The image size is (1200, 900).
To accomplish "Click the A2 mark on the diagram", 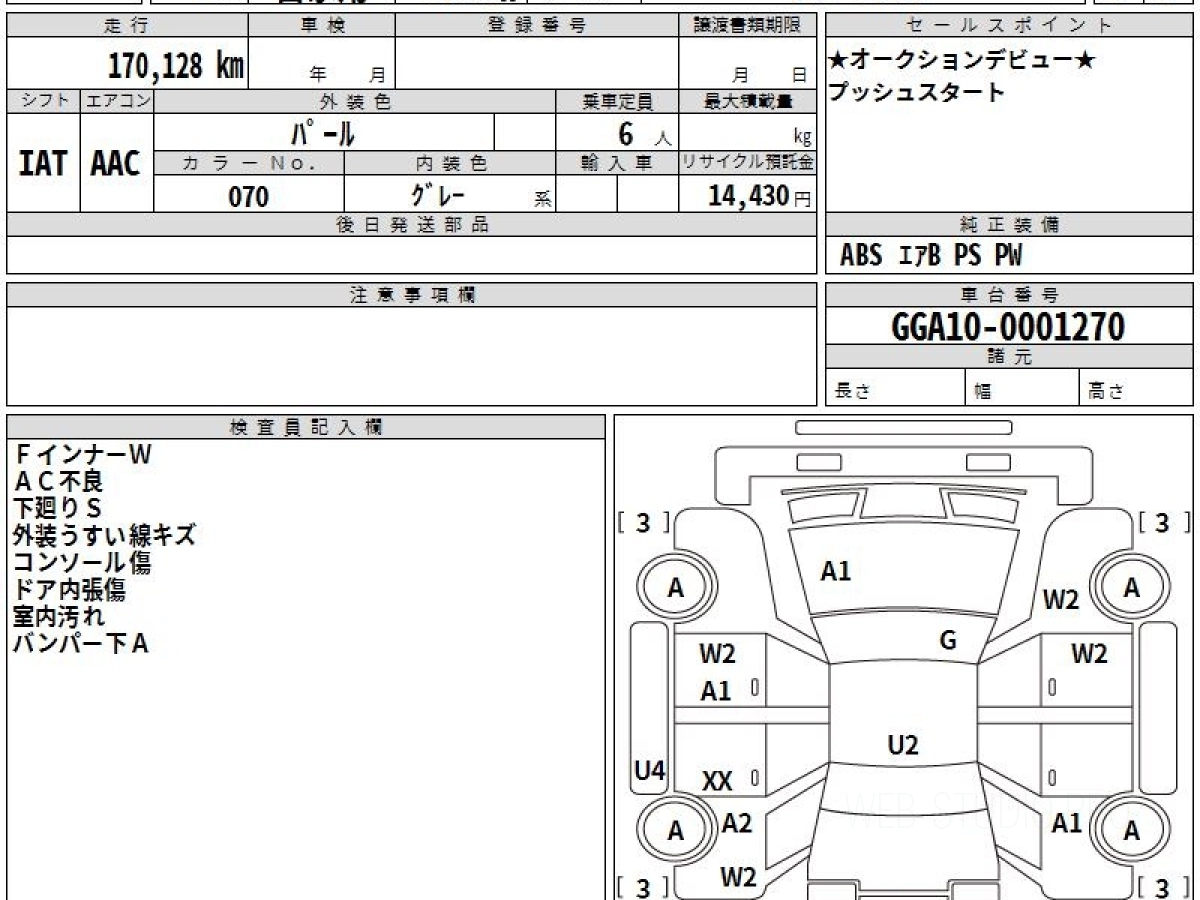I will point(737,824).
